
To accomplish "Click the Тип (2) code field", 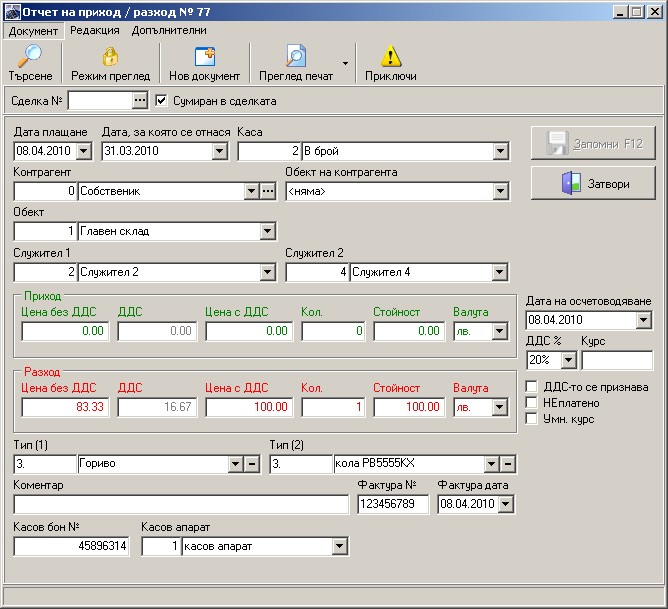I will pyautogui.click(x=301, y=464).
